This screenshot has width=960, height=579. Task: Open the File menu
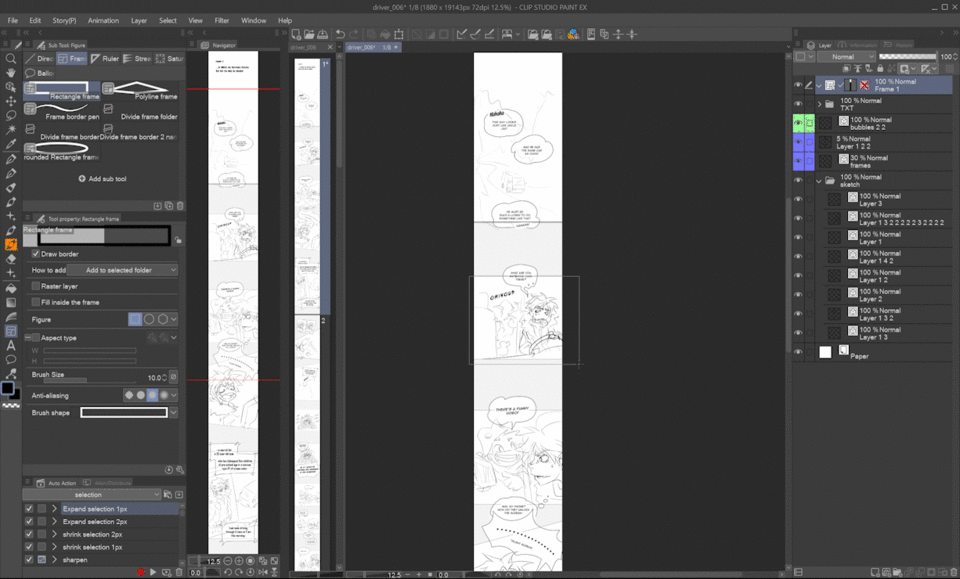click(x=12, y=20)
